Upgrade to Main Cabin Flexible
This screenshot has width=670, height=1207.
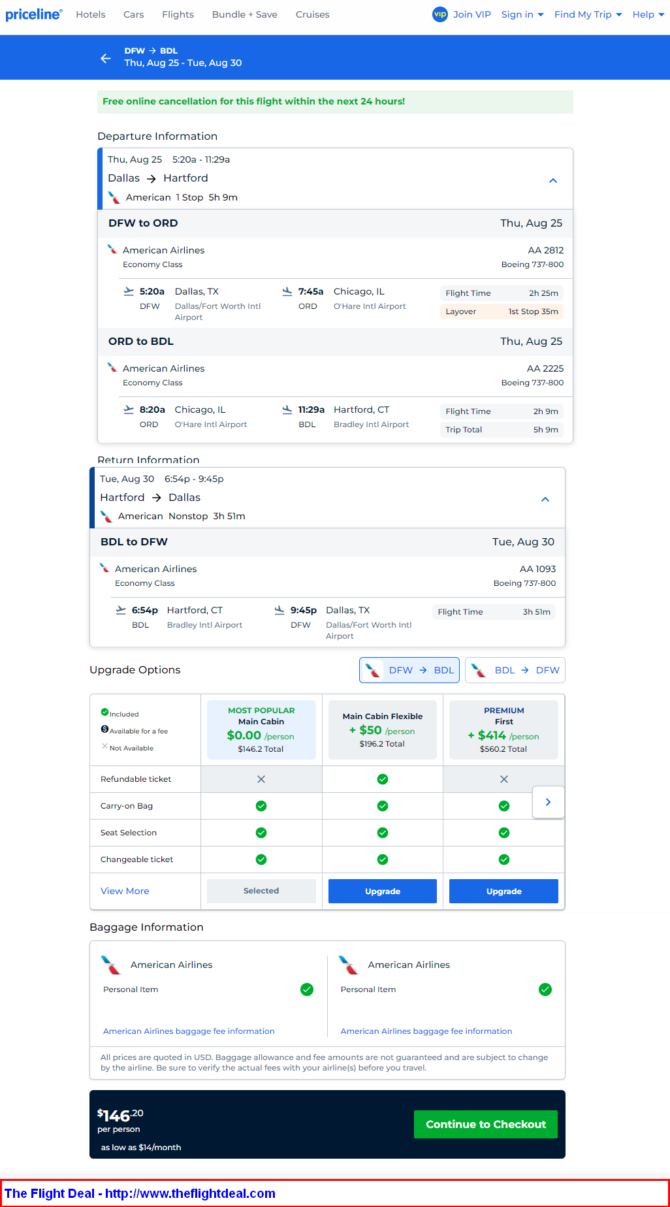click(x=382, y=891)
